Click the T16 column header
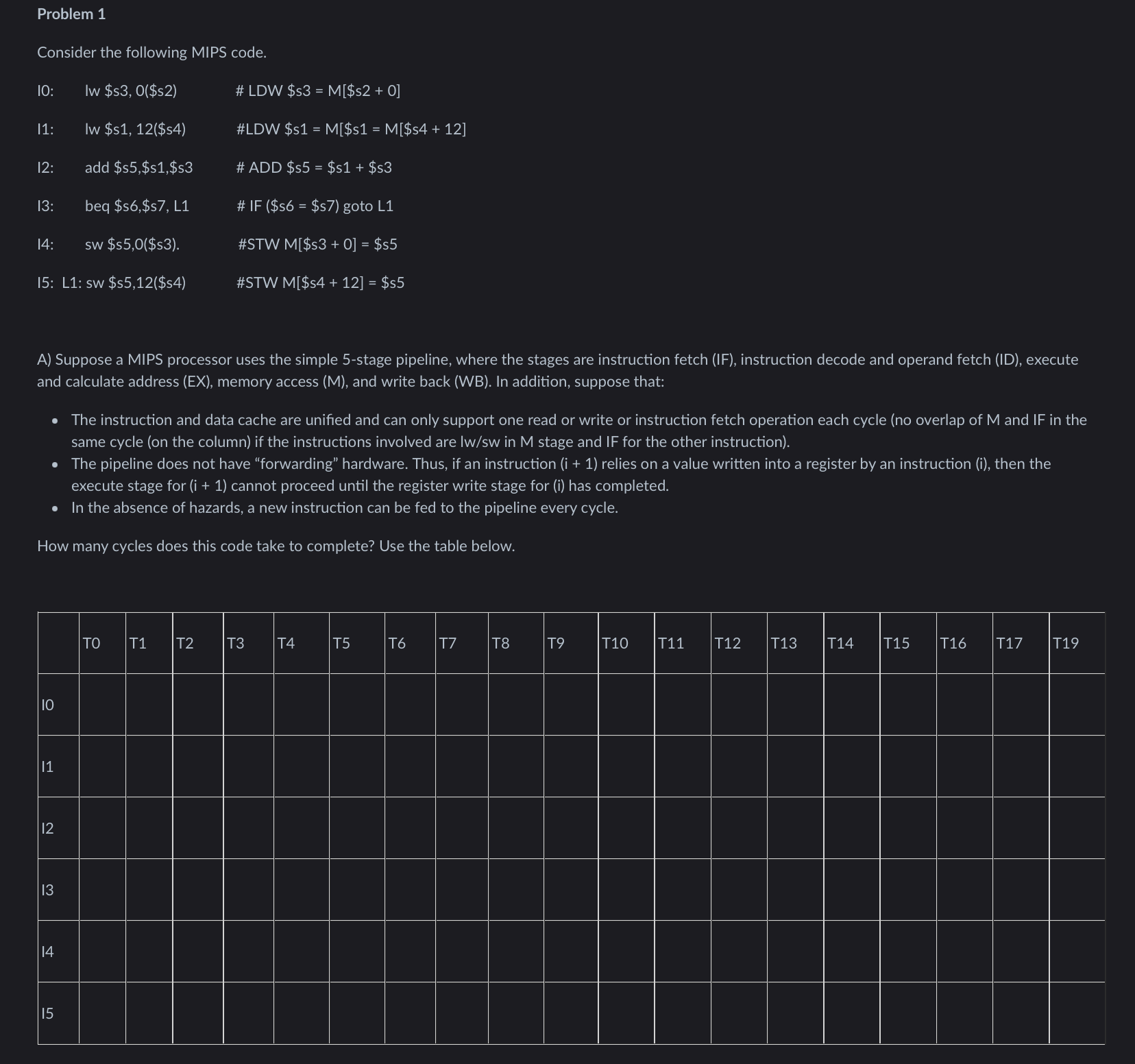 tap(964, 643)
